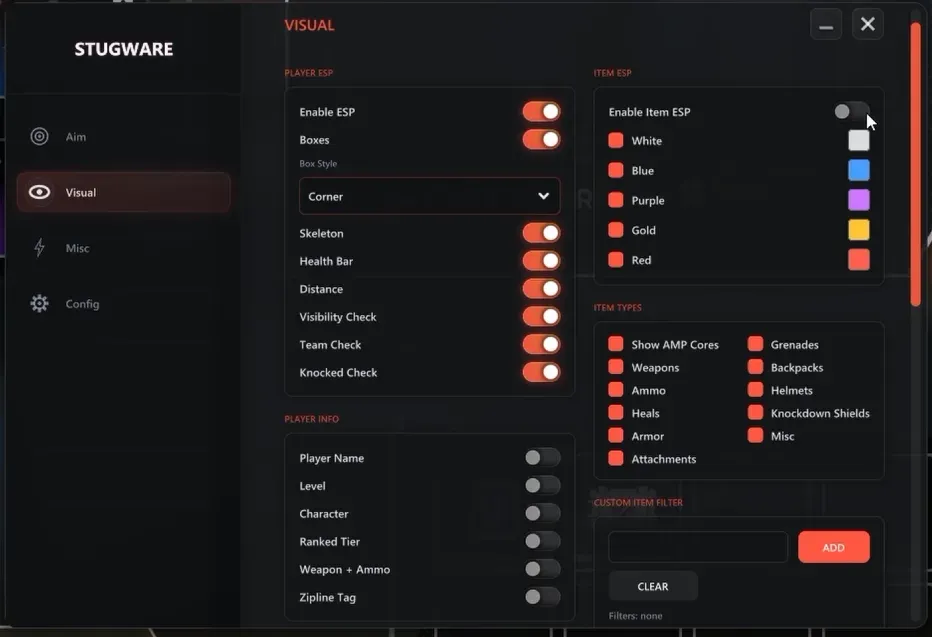Click the ADD filter button
Screen dimensions: 932x637
[833, 547]
